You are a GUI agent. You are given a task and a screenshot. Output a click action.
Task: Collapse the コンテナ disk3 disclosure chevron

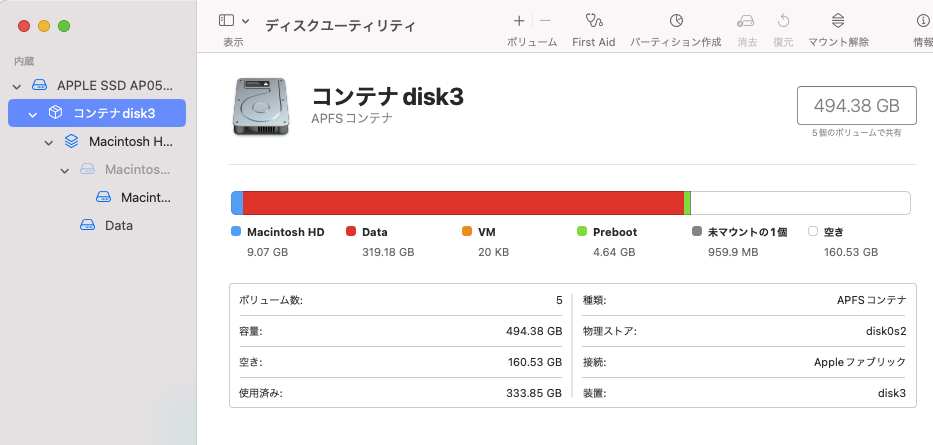[x=33, y=114]
